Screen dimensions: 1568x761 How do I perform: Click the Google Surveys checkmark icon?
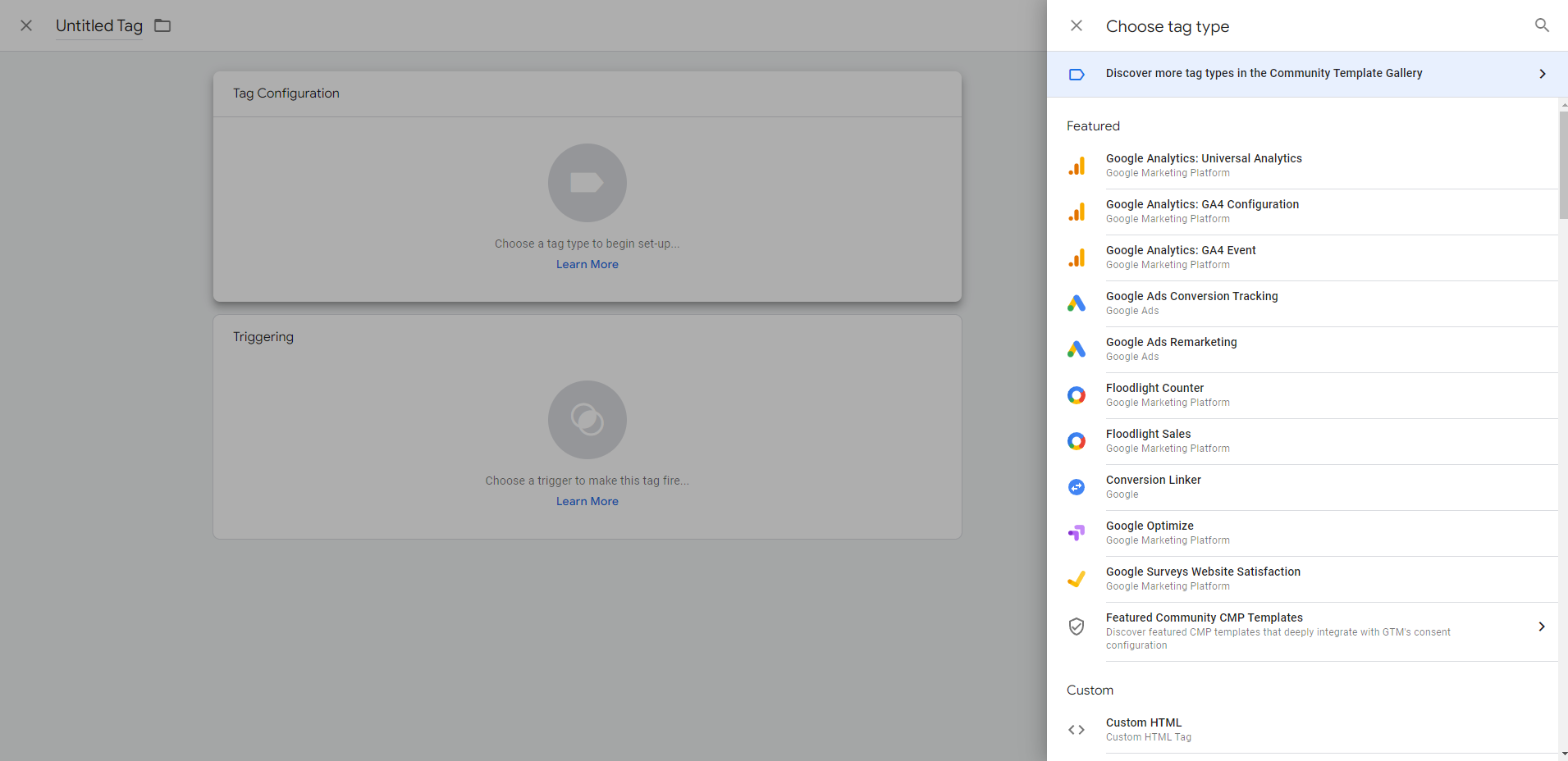tap(1077, 579)
